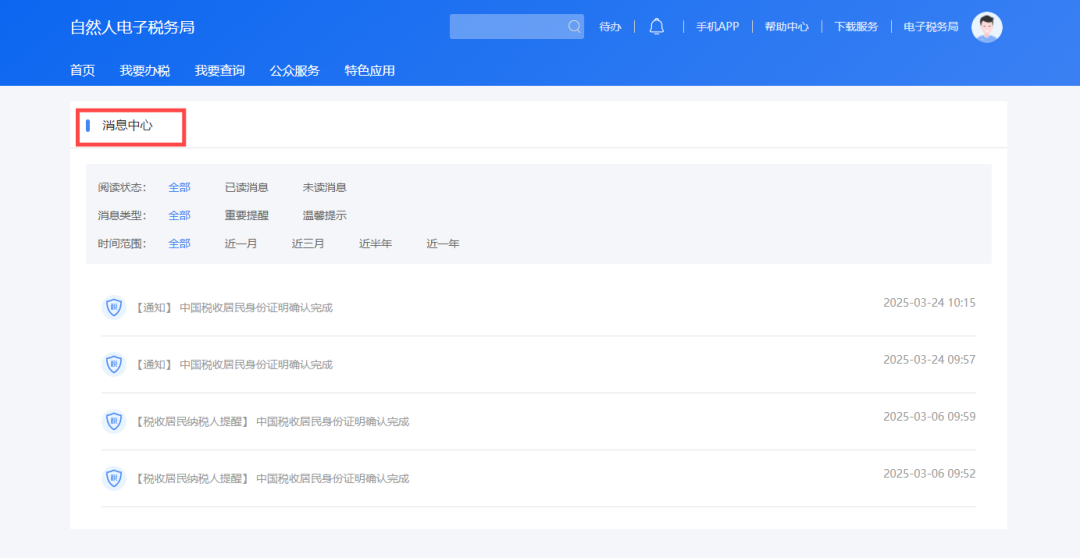This screenshot has height=558, width=1080.
Task: Open the user avatar profile
Action: pyautogui.click(x=986, y=27)
